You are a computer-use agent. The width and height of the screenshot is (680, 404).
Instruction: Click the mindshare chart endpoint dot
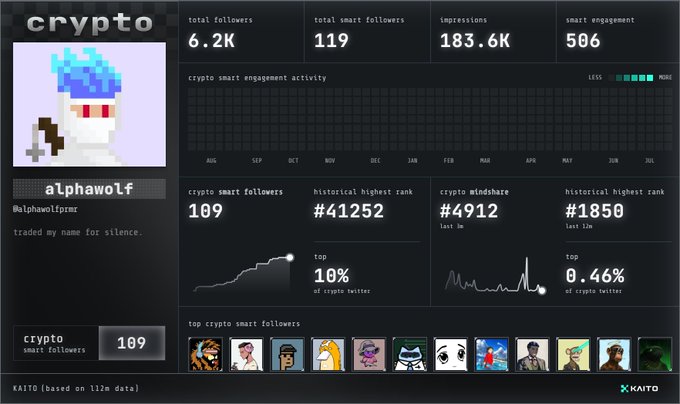coord(542,290)
